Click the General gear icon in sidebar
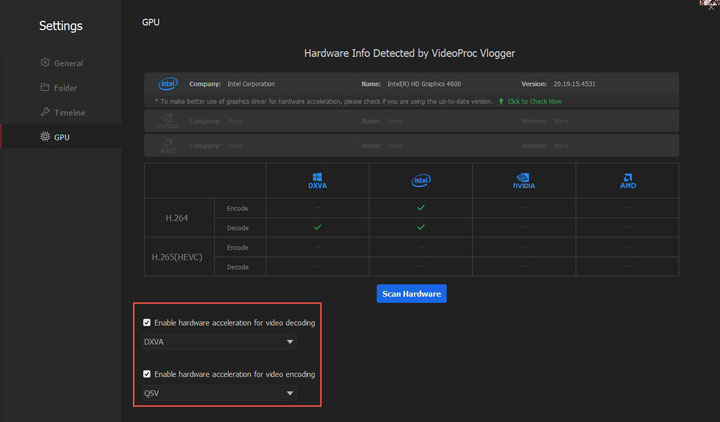Viewport: 720px width, 422px height. 44,63
